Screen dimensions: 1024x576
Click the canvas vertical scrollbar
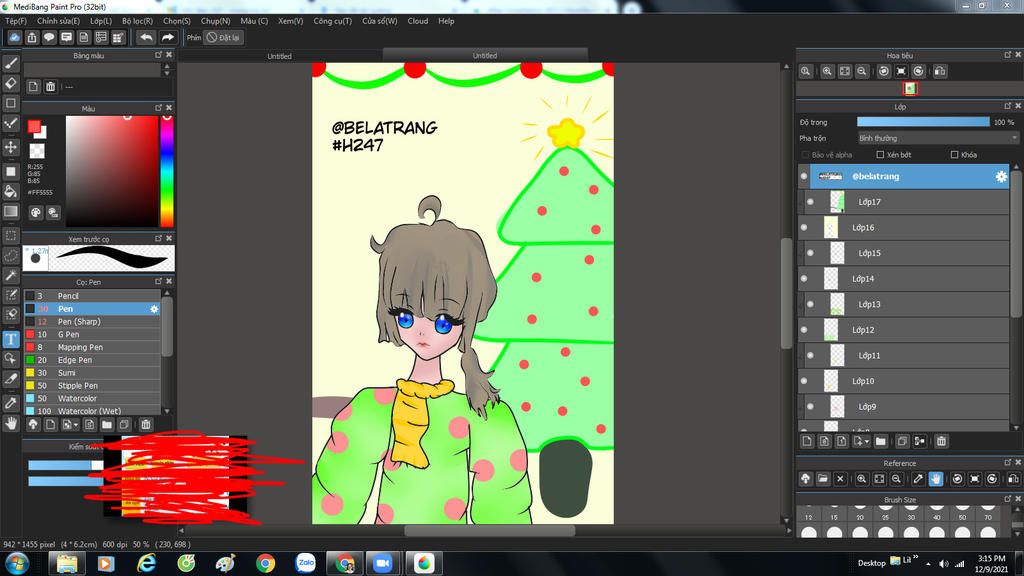pos(786,293)
